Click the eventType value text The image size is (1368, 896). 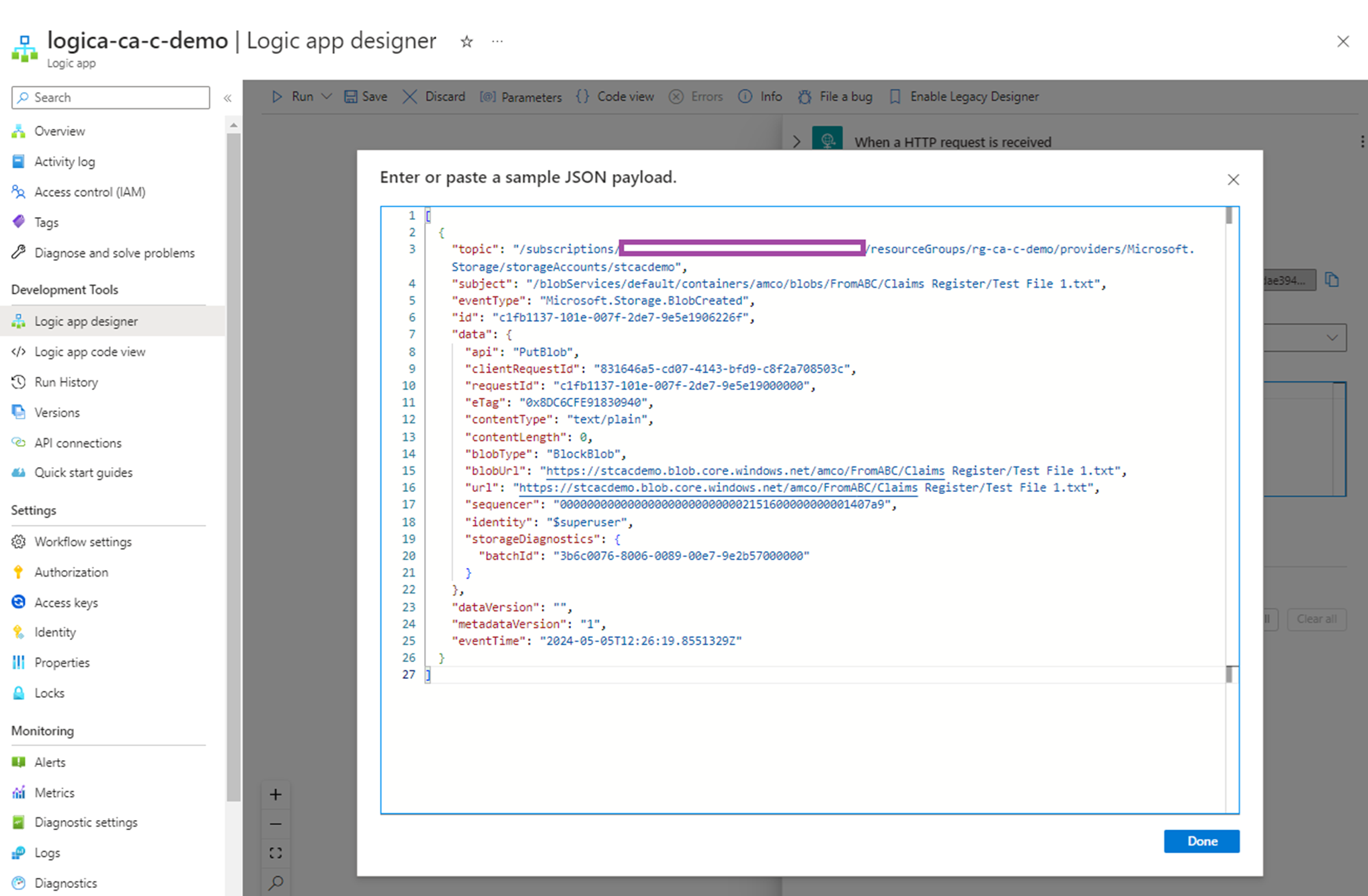point(643,300)
